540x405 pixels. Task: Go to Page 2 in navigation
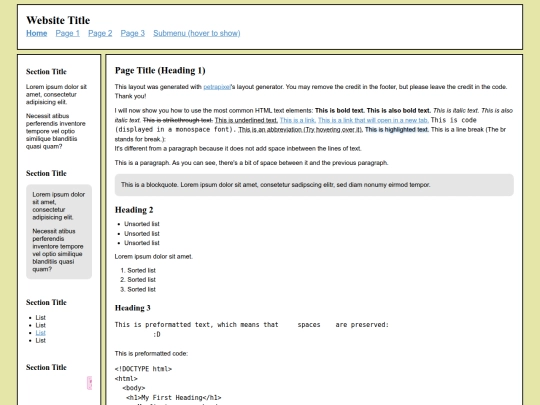[100, 33]
